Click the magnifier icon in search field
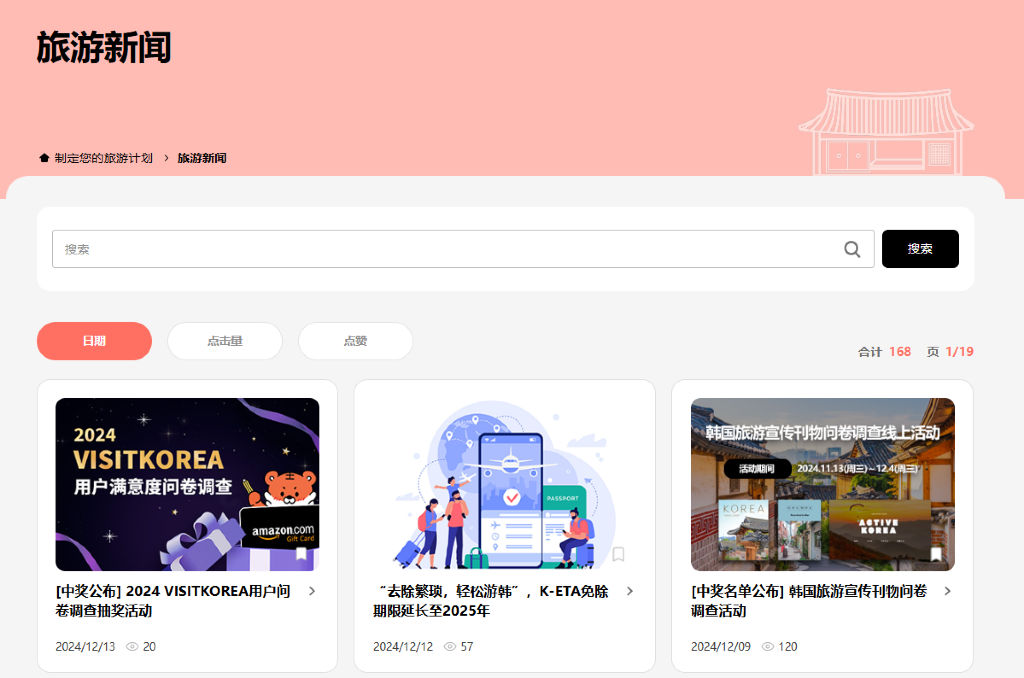The image size is (1024, 678). pos(852,249)
